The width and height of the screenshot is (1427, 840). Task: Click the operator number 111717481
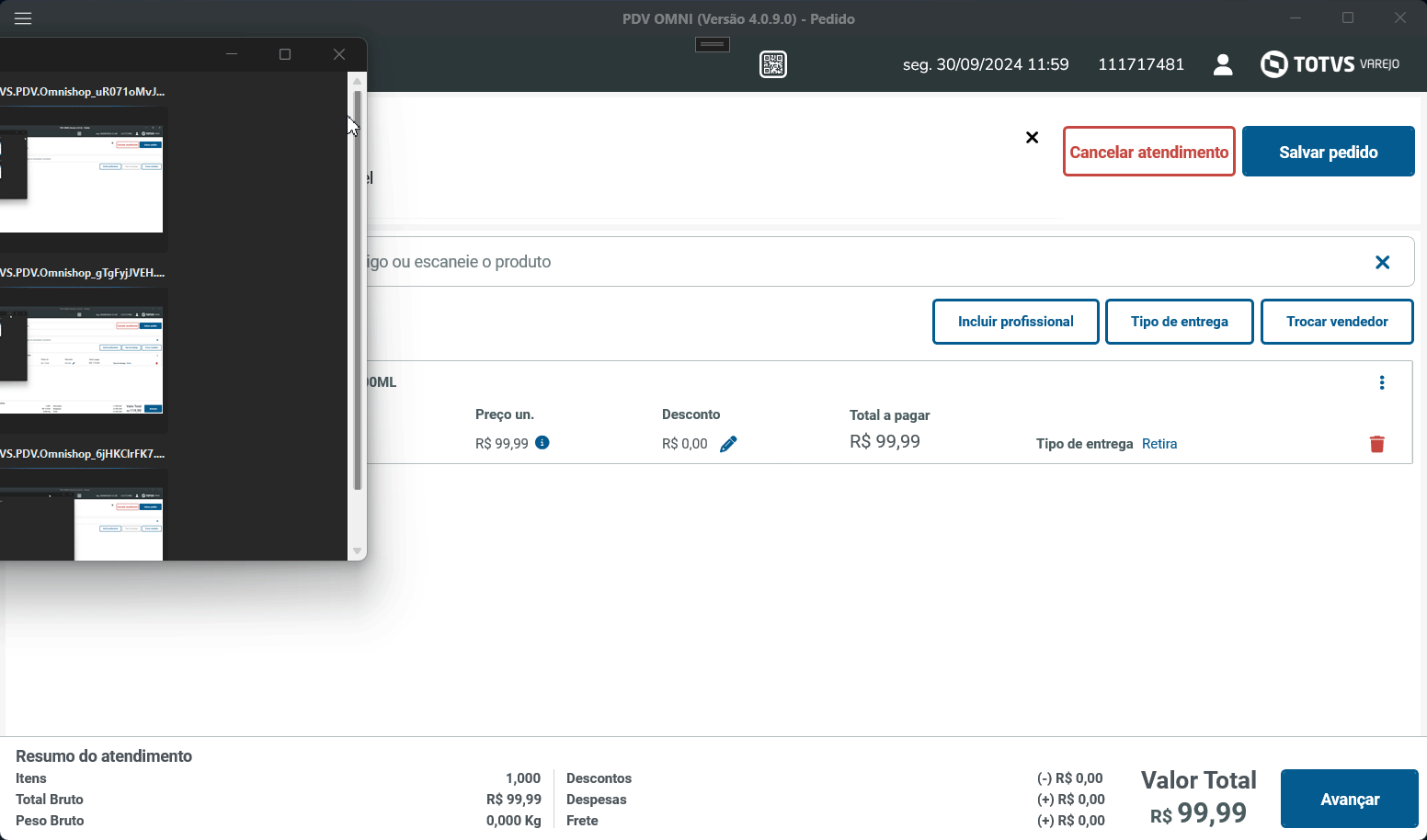1141,64
